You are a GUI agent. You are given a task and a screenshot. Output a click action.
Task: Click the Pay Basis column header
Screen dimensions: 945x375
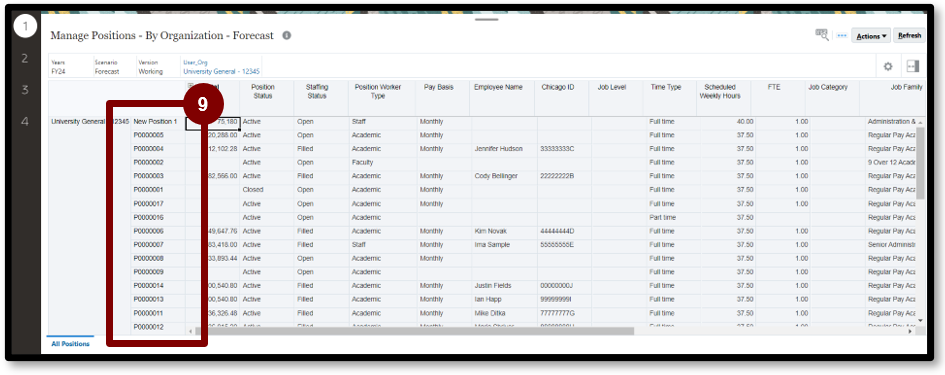coord(438,87)
